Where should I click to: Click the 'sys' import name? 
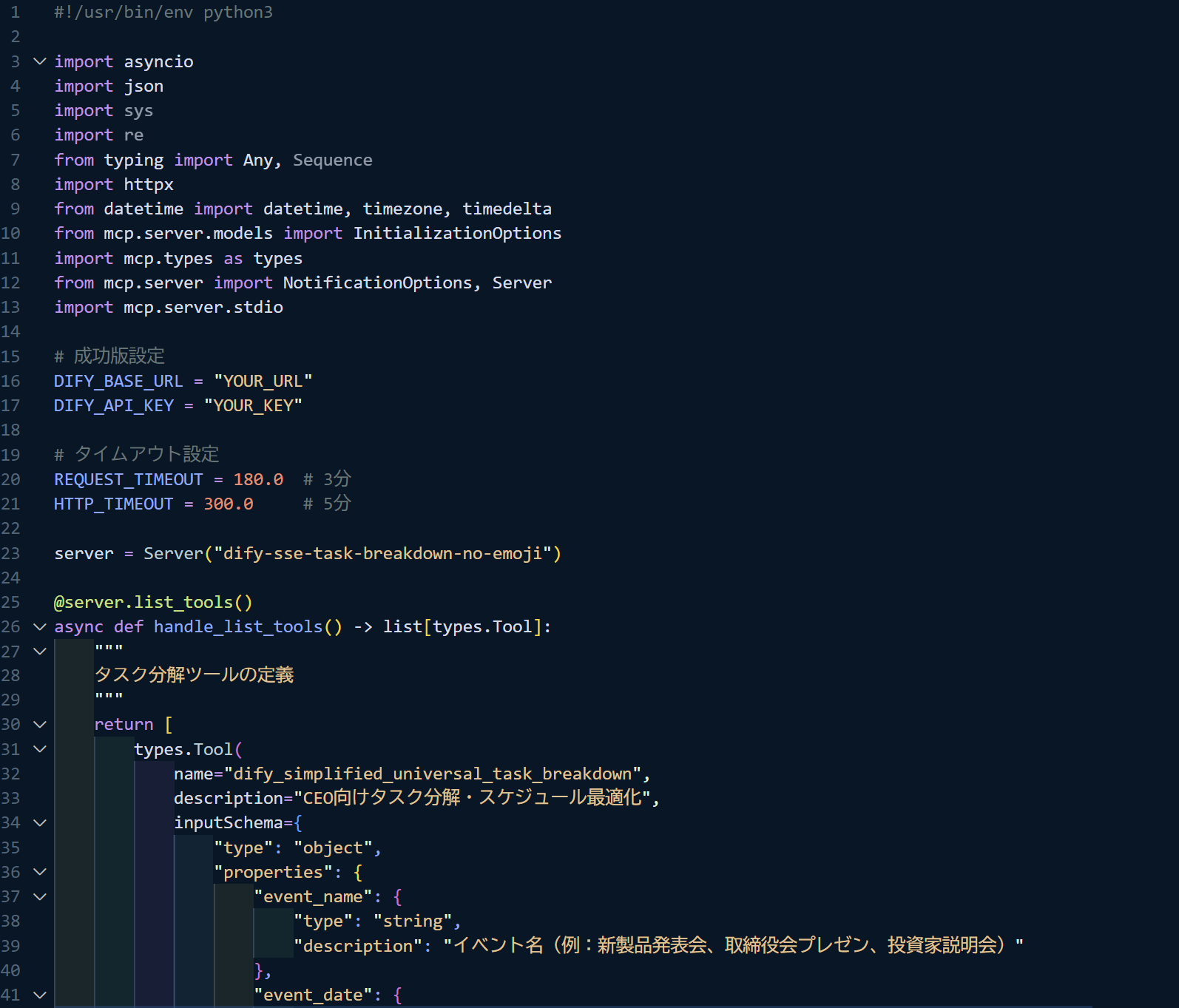138,110
